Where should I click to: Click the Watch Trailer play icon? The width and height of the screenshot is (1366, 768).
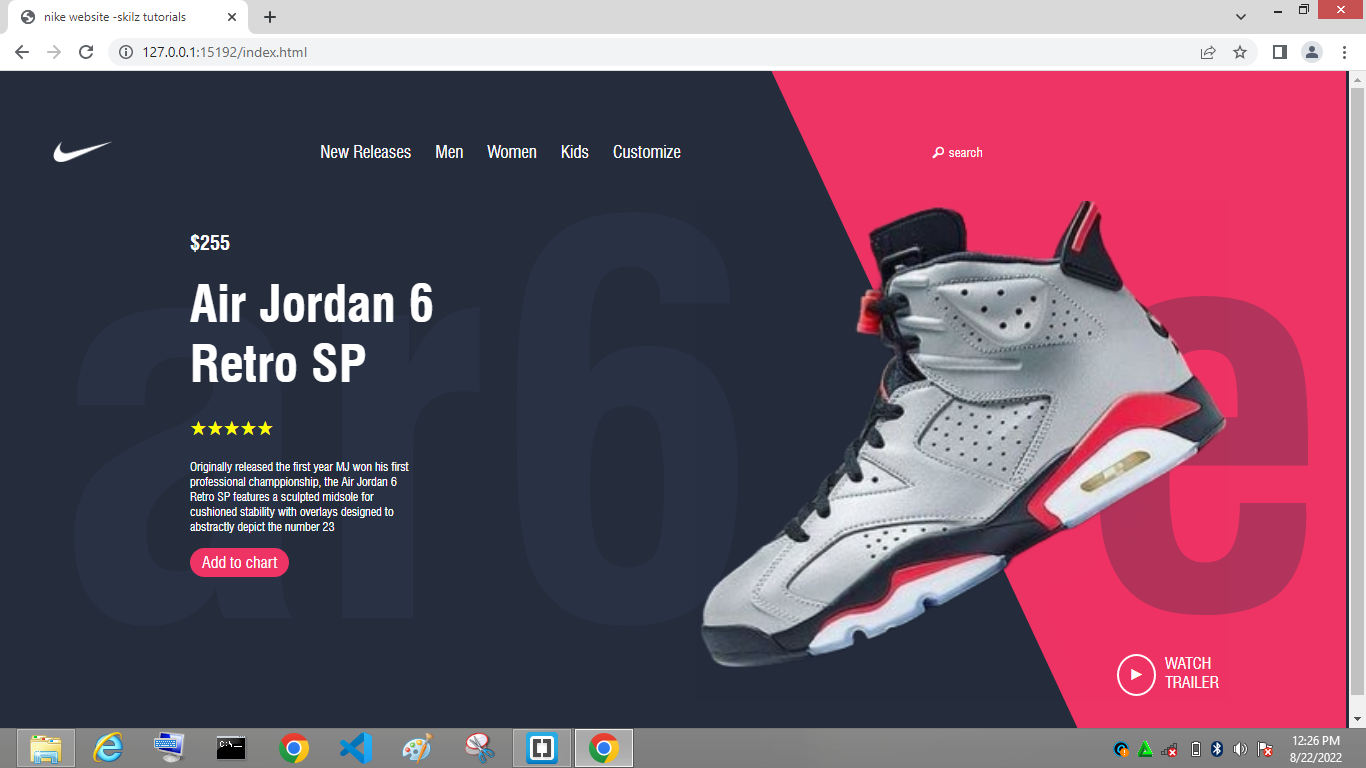1135,674
